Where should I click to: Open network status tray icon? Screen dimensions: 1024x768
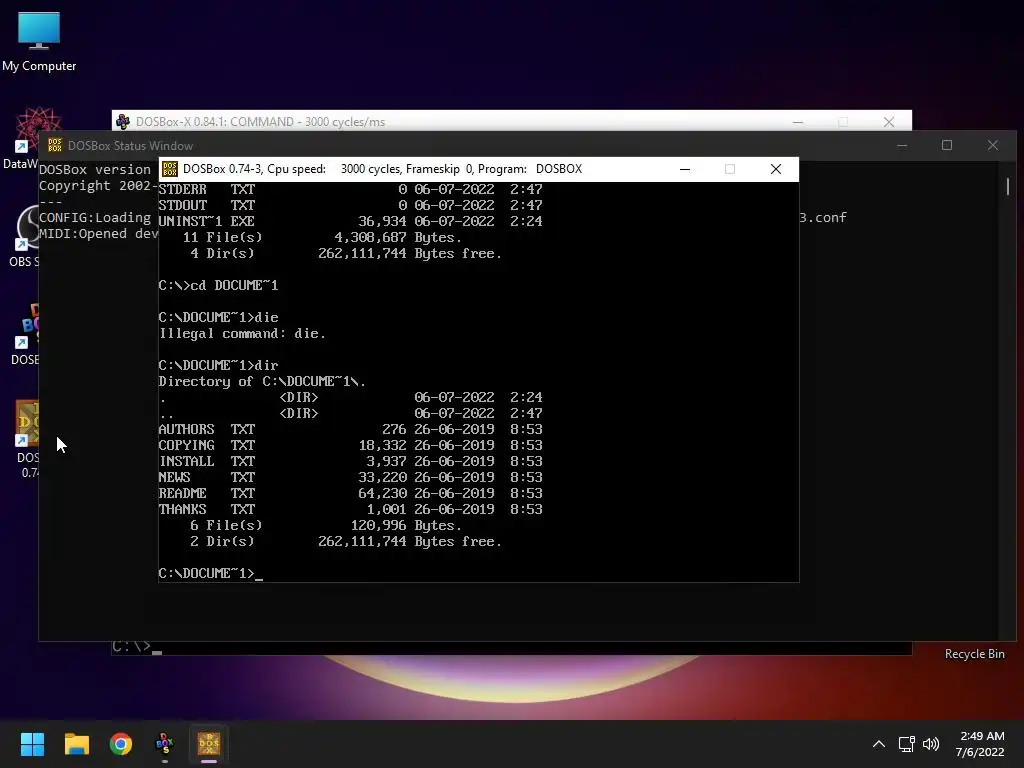point(906,744)
